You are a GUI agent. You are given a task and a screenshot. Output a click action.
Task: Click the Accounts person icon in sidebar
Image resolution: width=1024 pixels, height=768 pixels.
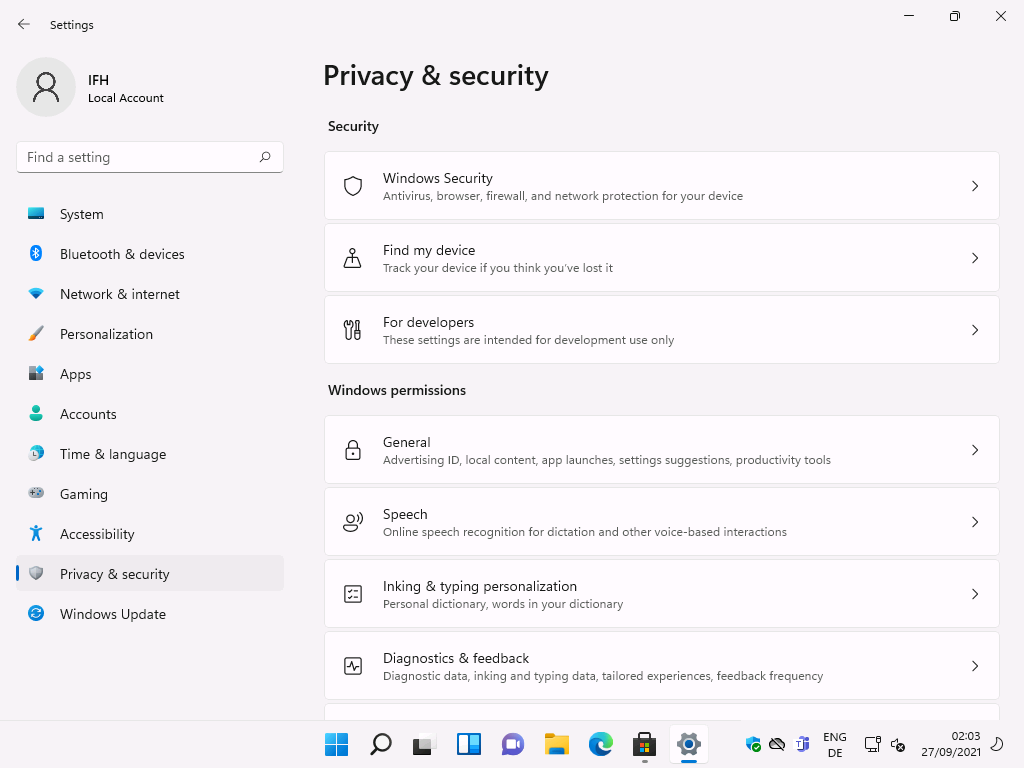pyautogui.click(x=36, y=413)
